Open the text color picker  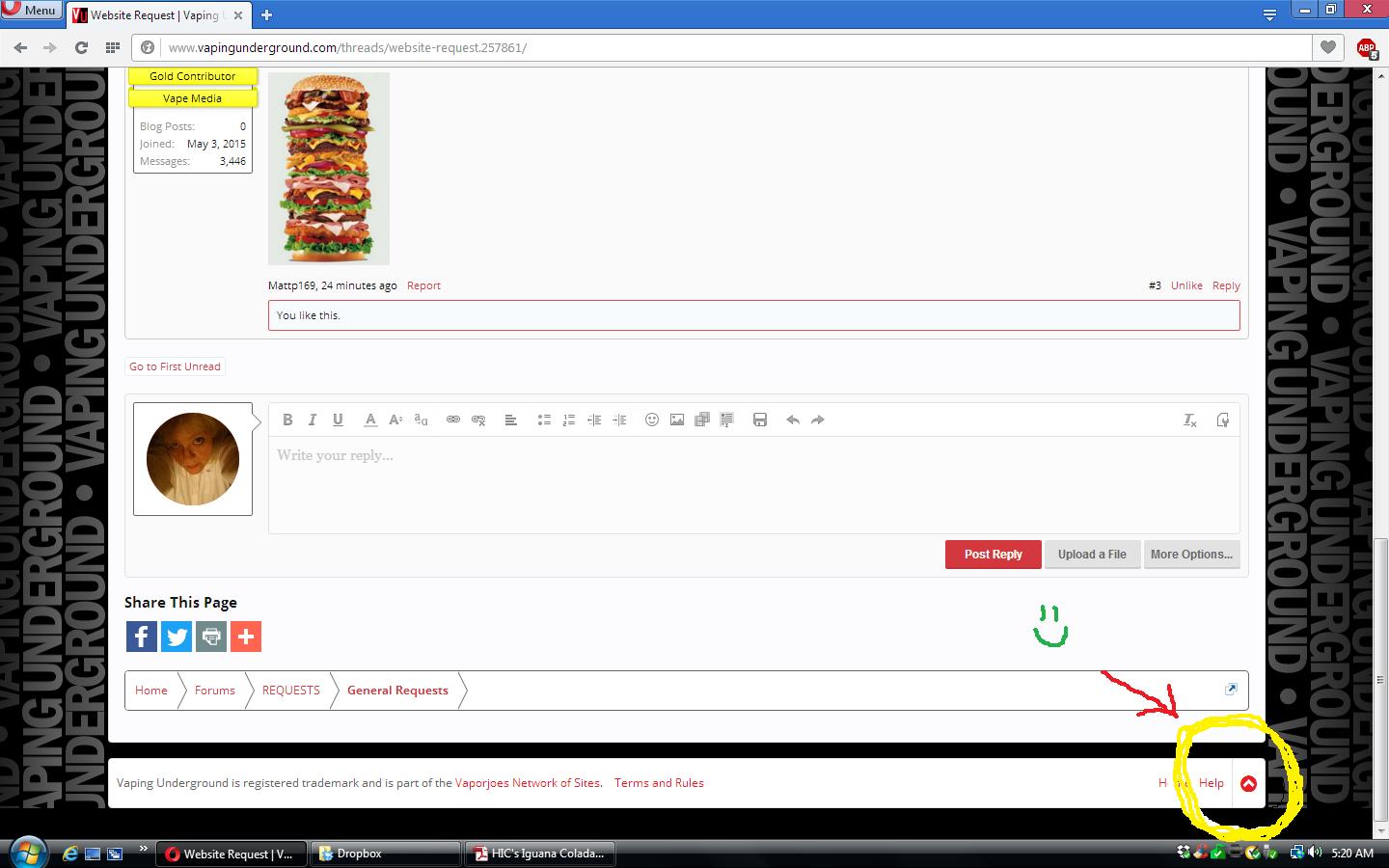(x=370, y=420)
